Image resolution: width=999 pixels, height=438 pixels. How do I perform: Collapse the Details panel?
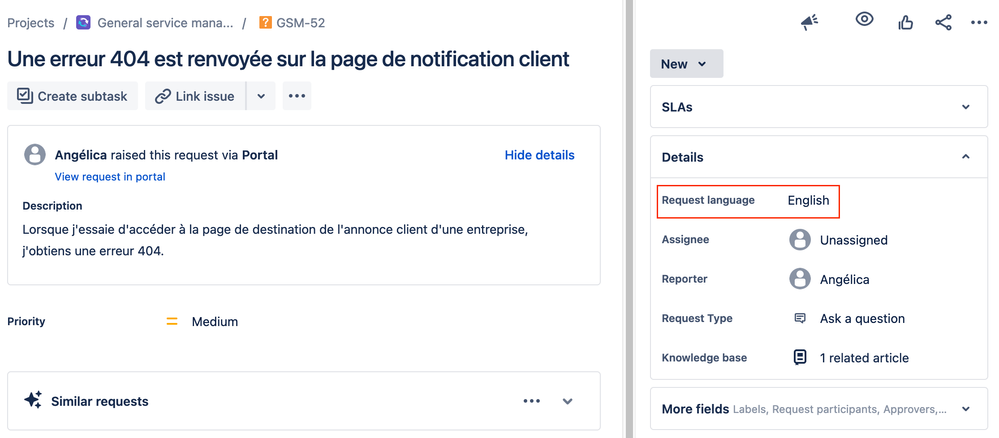pos(819,157)
